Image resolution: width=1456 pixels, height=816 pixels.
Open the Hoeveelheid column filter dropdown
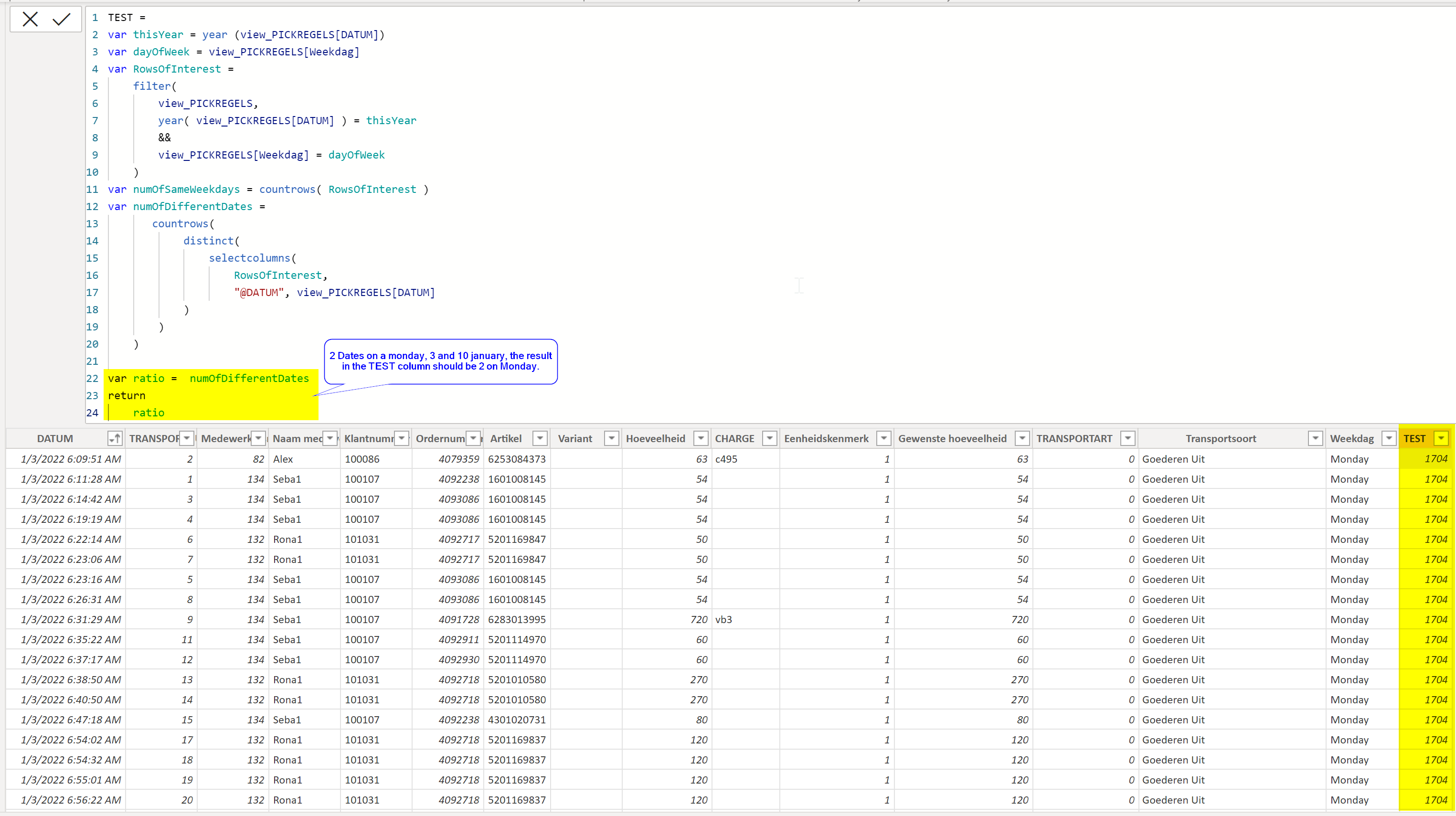(701, 438)
